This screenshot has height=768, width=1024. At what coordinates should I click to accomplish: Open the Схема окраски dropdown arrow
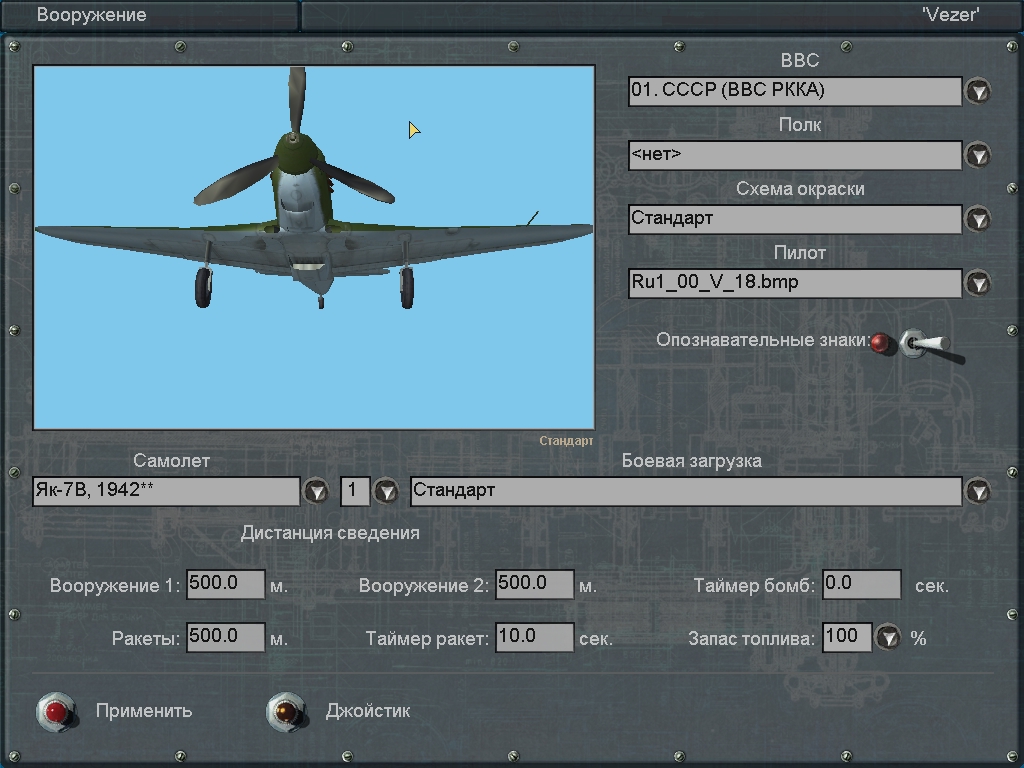pos(977,219)
